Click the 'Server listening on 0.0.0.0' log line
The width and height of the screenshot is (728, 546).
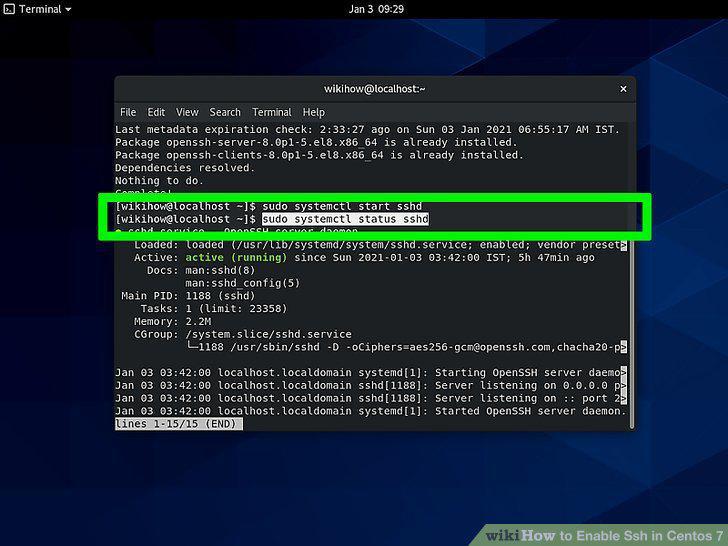(370, 386)
